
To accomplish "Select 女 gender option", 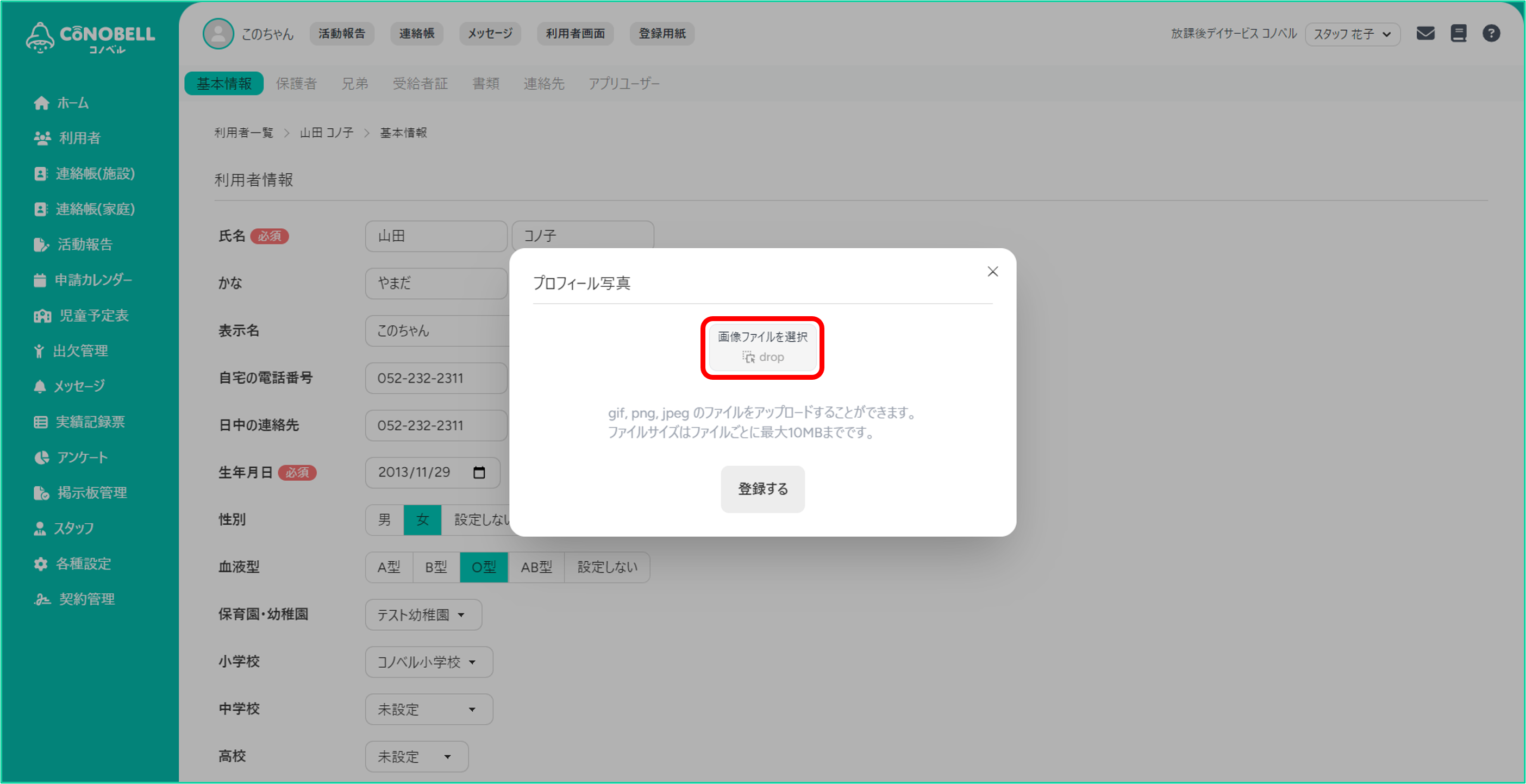I will tap(422, 520).
